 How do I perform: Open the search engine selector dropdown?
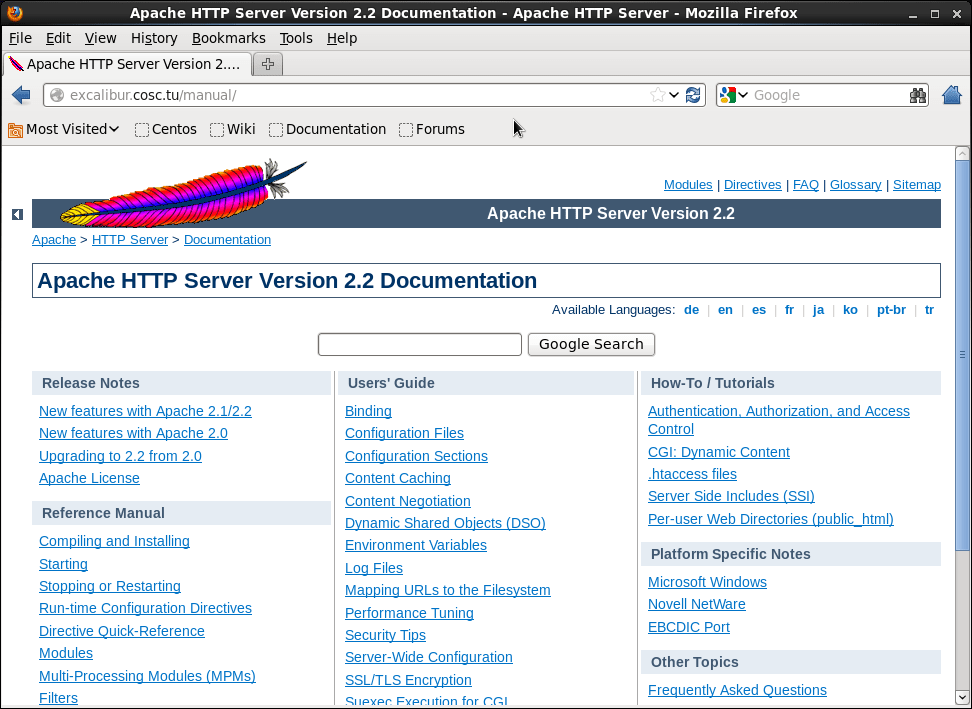click(x=735, y=95)
